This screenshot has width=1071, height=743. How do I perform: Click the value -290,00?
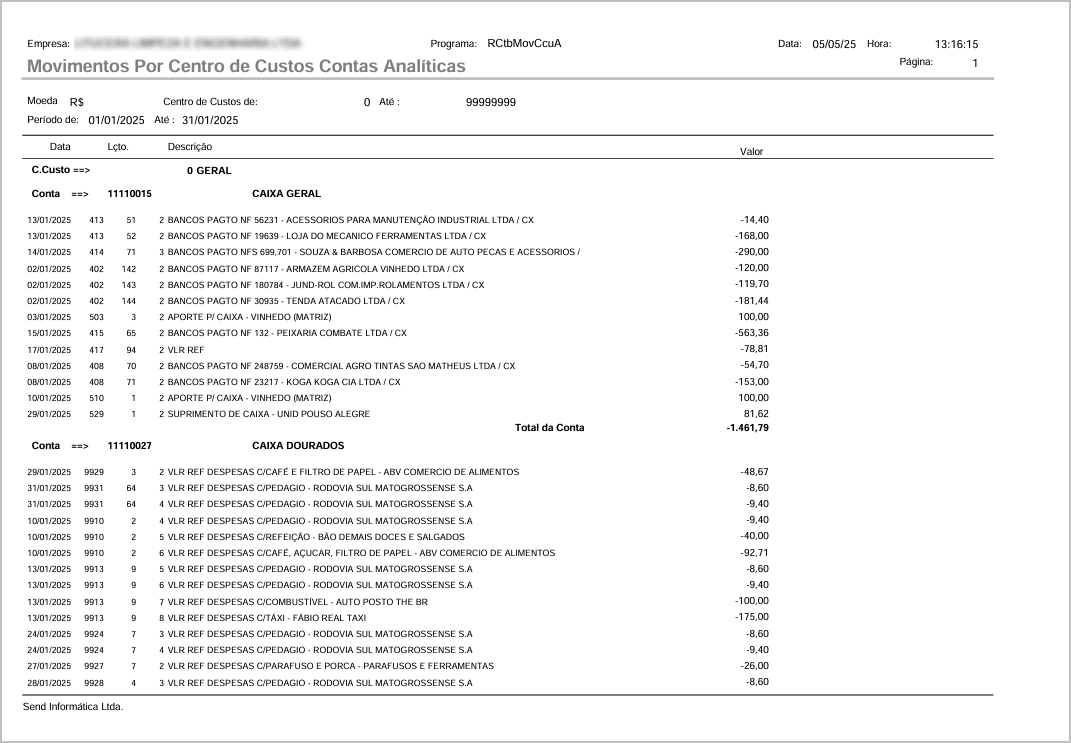(x=752, y=252)
